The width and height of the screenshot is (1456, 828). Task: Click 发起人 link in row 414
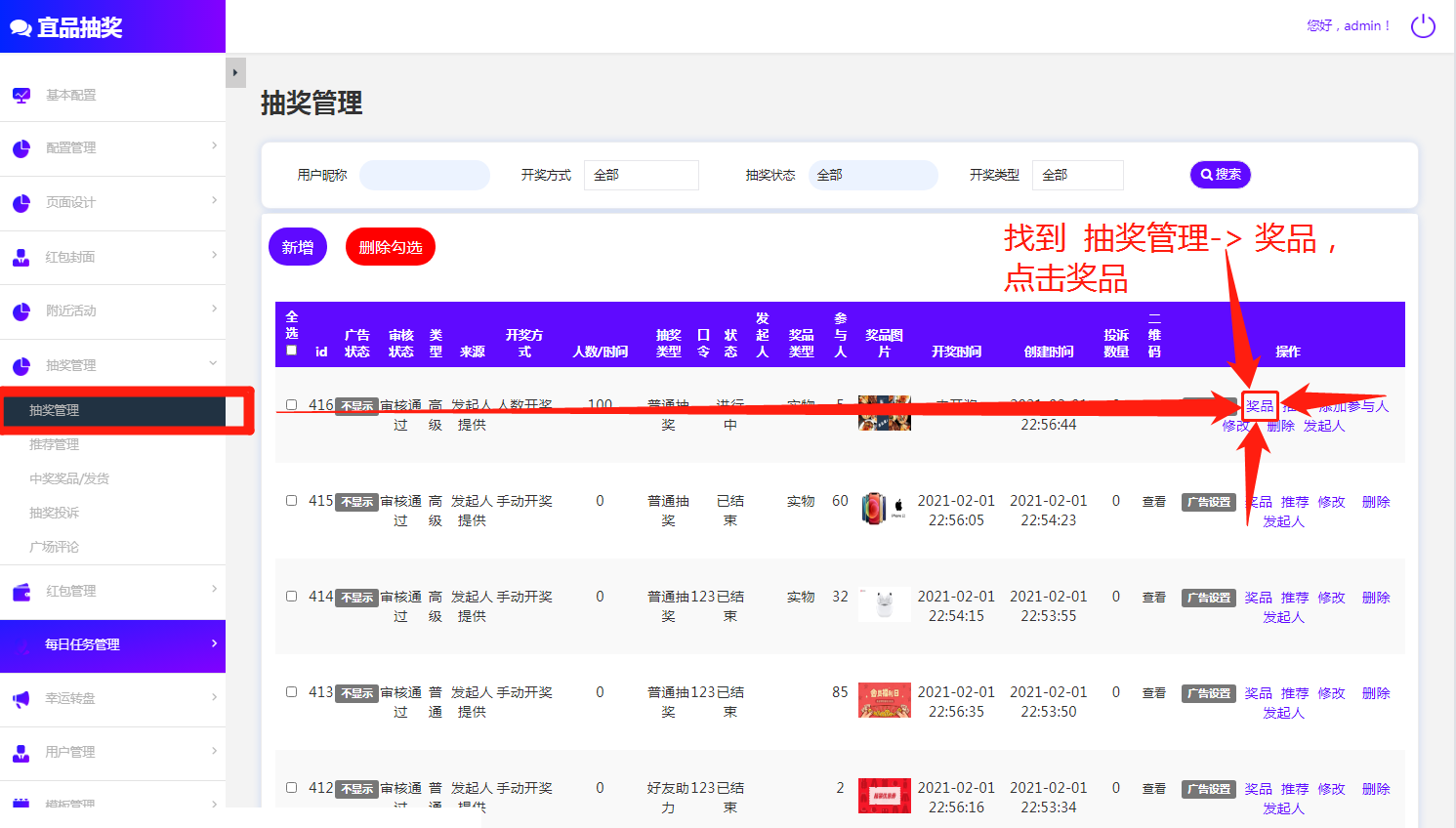(1283, 617)
